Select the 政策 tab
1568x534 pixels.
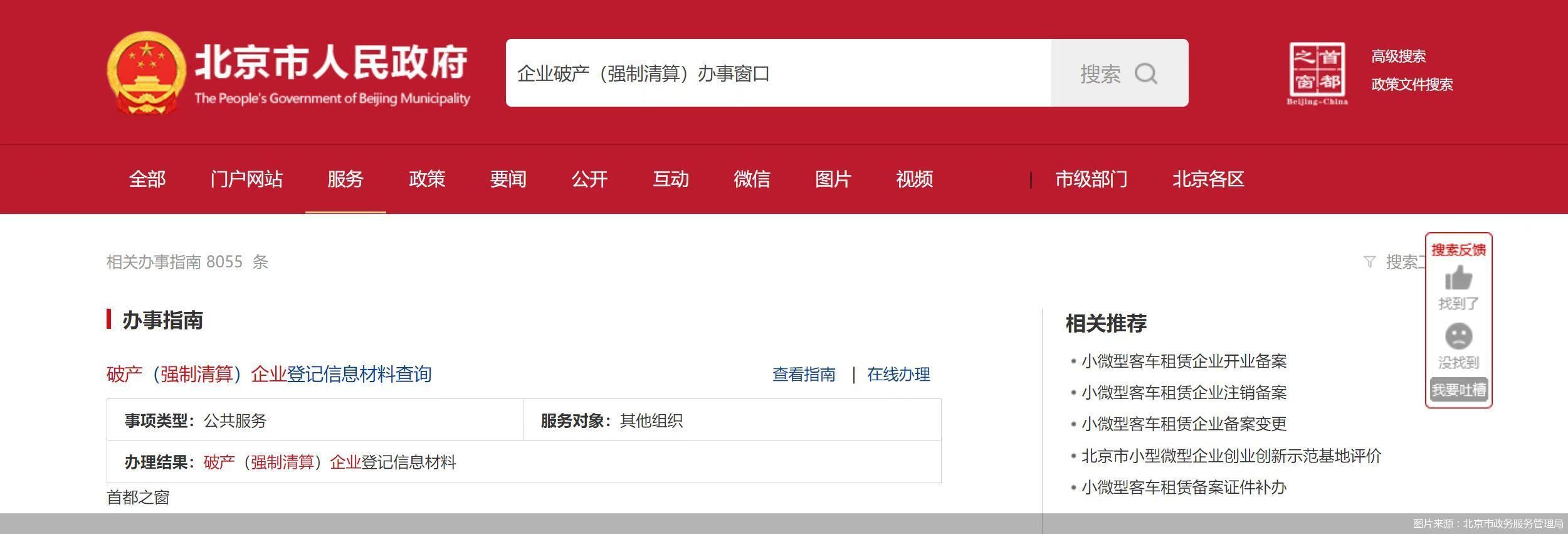[426, 179]
